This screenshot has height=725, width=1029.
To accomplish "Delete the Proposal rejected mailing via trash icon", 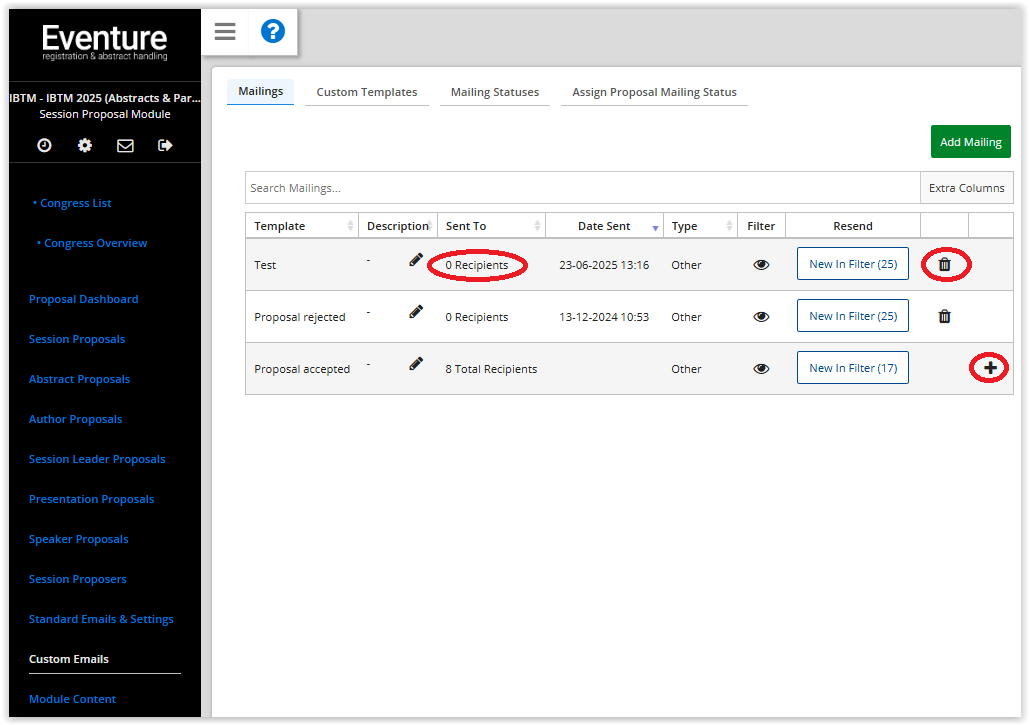I will coord(944,317).
